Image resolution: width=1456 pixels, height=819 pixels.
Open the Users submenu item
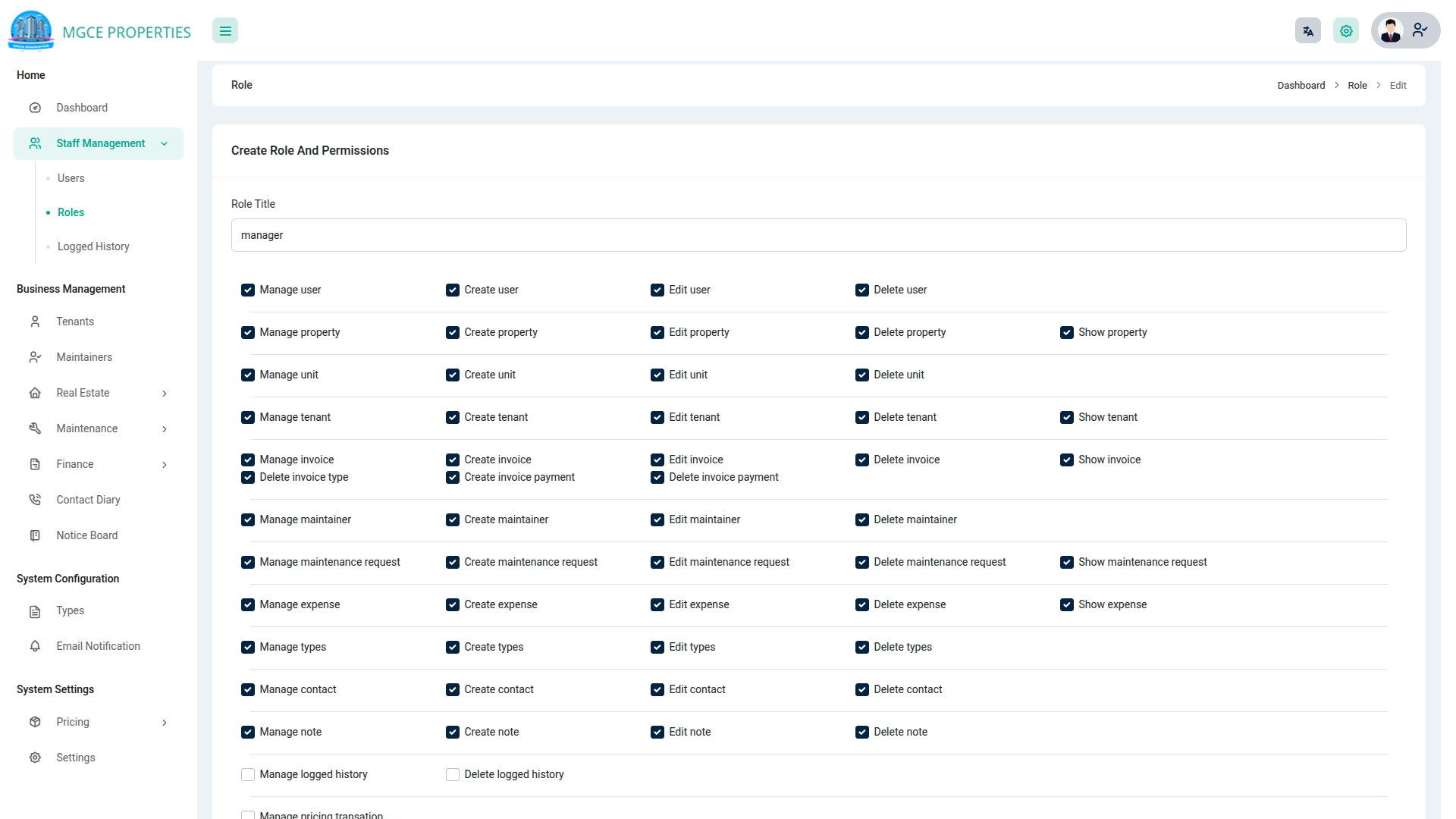pyautogui.click(x=71, y=178)
